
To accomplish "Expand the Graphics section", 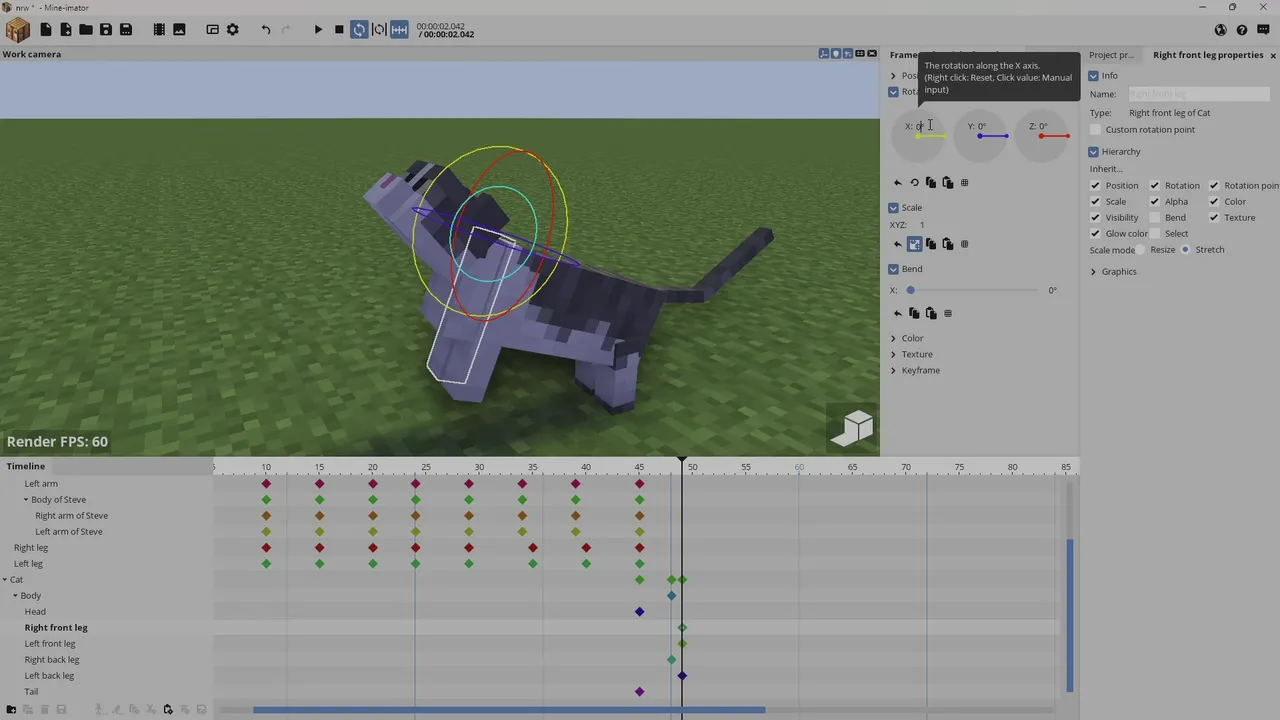I will (1093, 272).
